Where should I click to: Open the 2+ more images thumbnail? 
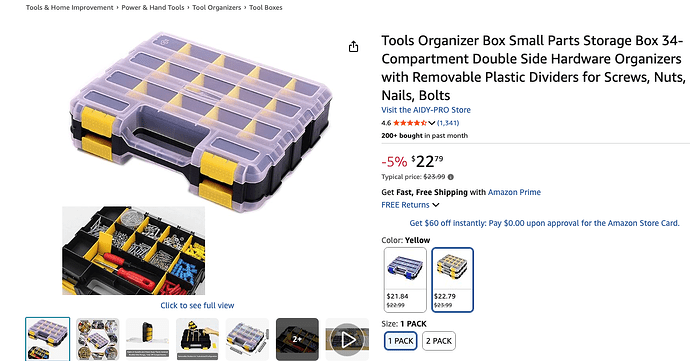pyautogui.click(x=297, y=339)
